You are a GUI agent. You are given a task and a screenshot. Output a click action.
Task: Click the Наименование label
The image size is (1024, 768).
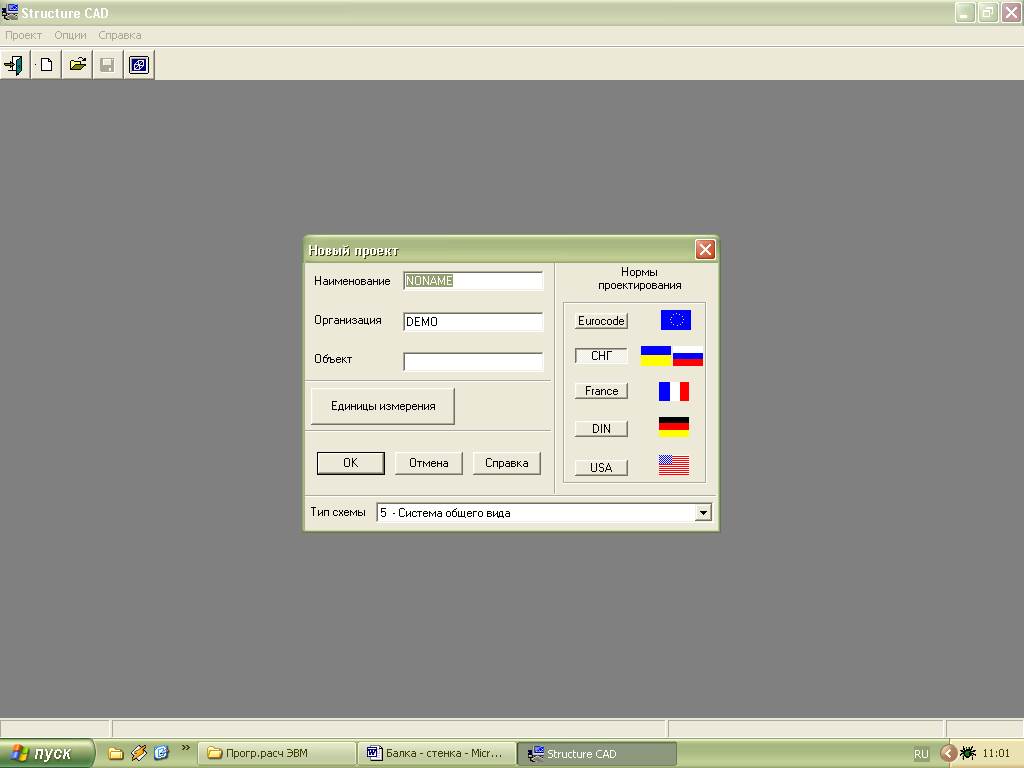352,281
